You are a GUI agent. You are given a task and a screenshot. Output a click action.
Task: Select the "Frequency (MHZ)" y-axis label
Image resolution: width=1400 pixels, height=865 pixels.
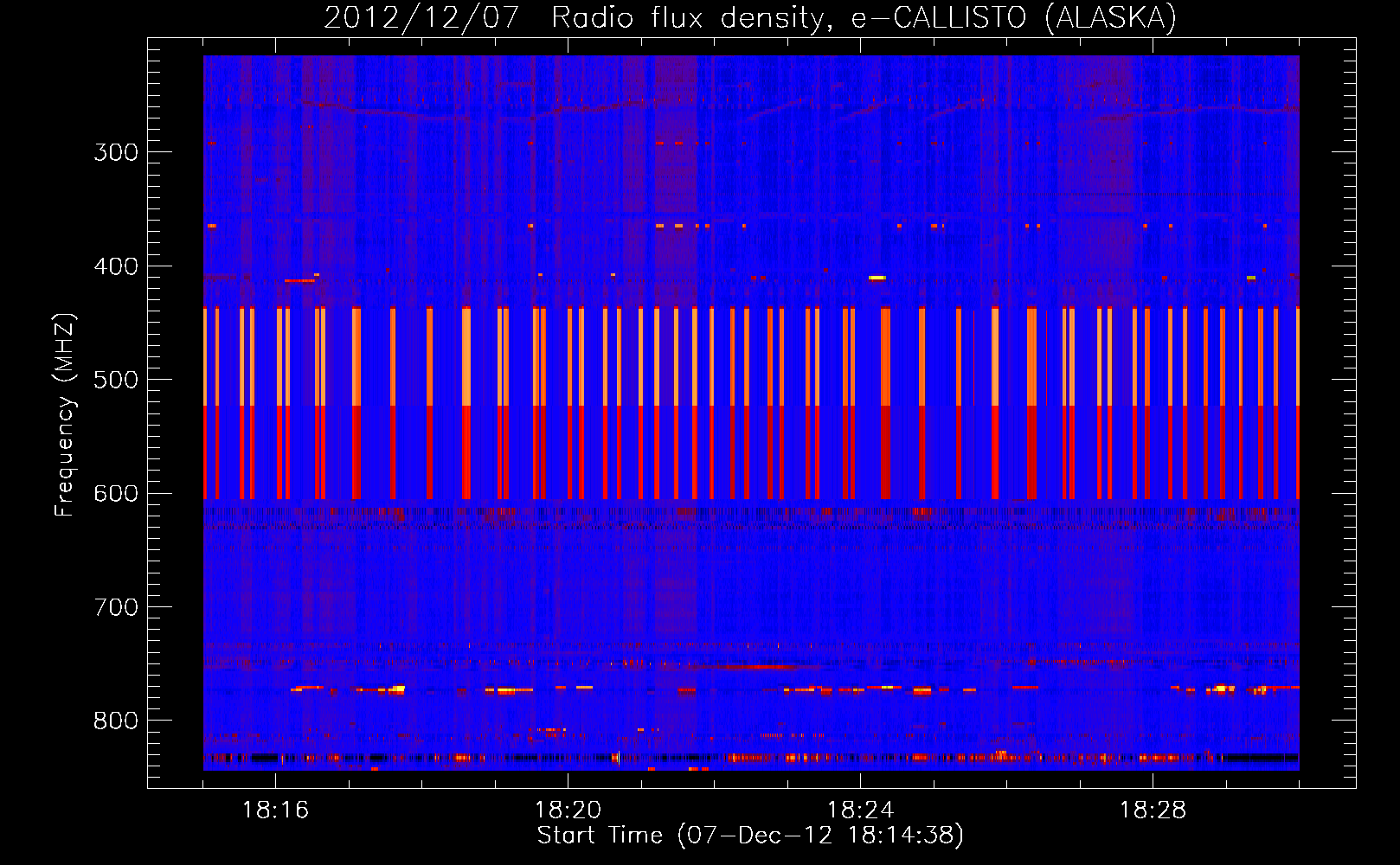click(65, 415)
